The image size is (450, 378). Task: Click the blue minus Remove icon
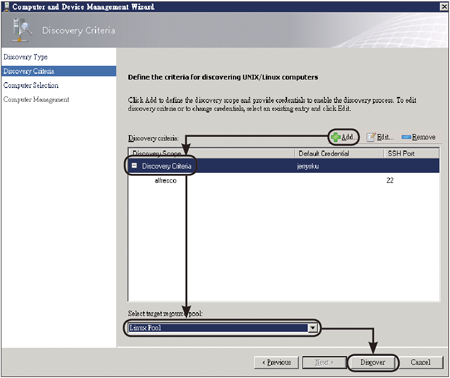pos(406,137)
